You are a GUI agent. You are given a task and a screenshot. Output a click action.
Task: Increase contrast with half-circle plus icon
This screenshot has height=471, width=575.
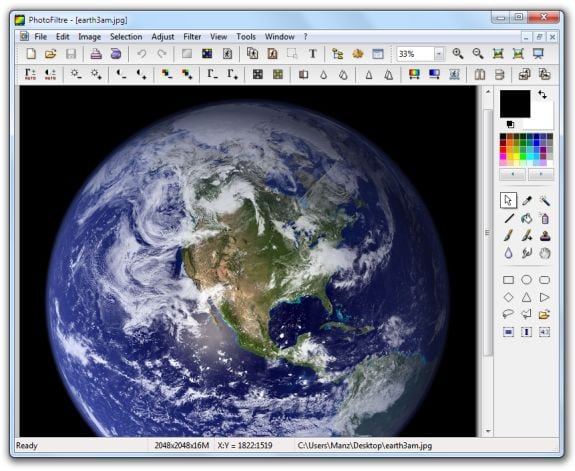142,74
